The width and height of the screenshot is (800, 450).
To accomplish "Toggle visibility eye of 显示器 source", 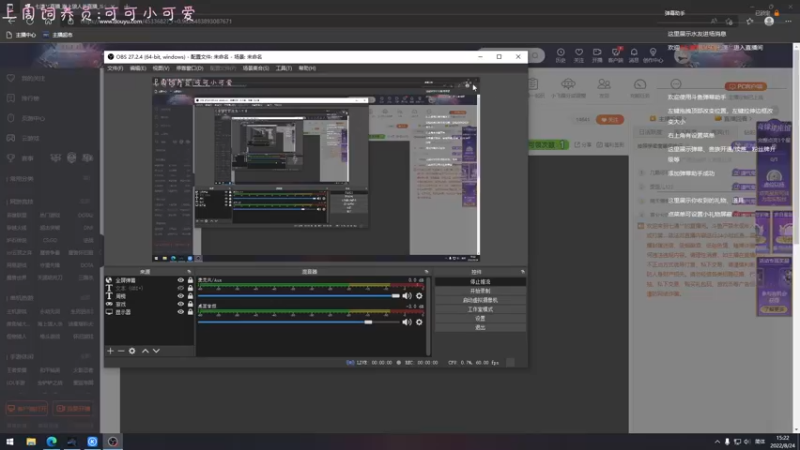I will (181, 312).
